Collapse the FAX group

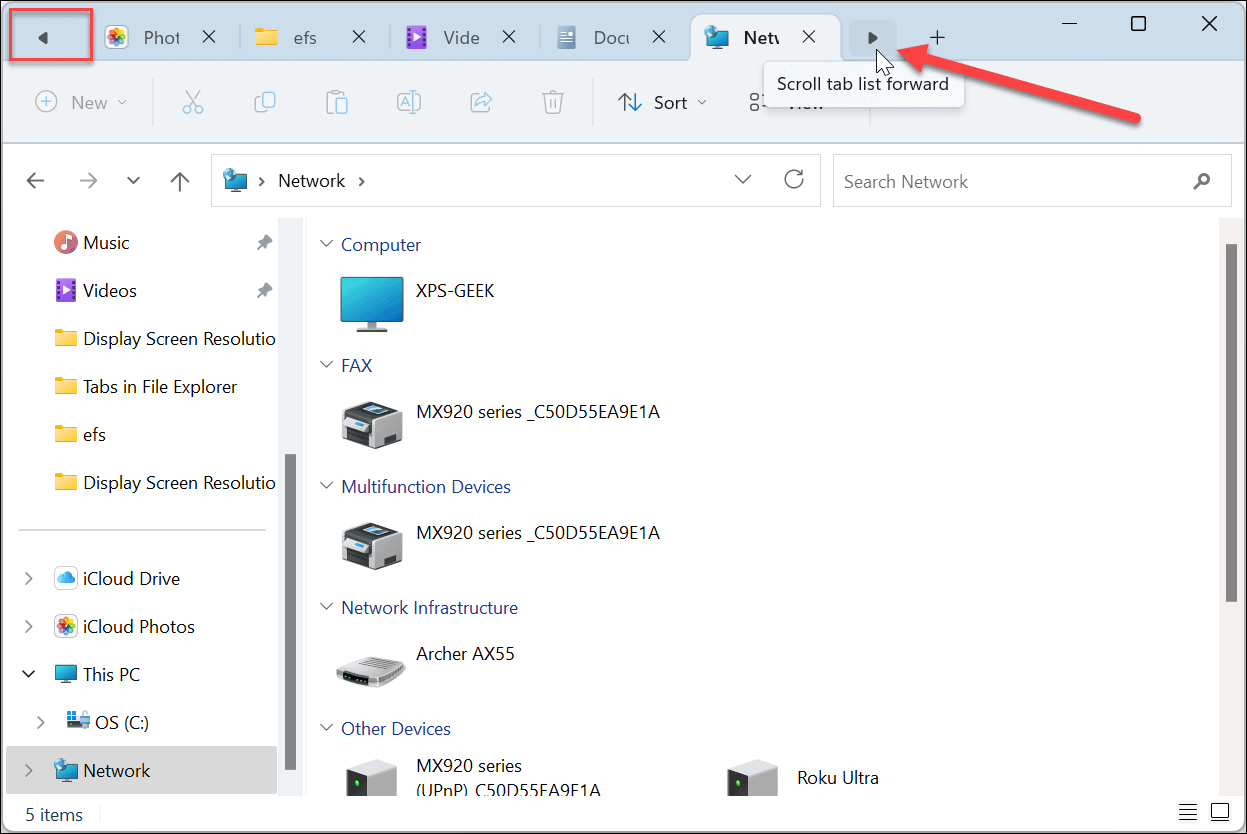point(326,365)
